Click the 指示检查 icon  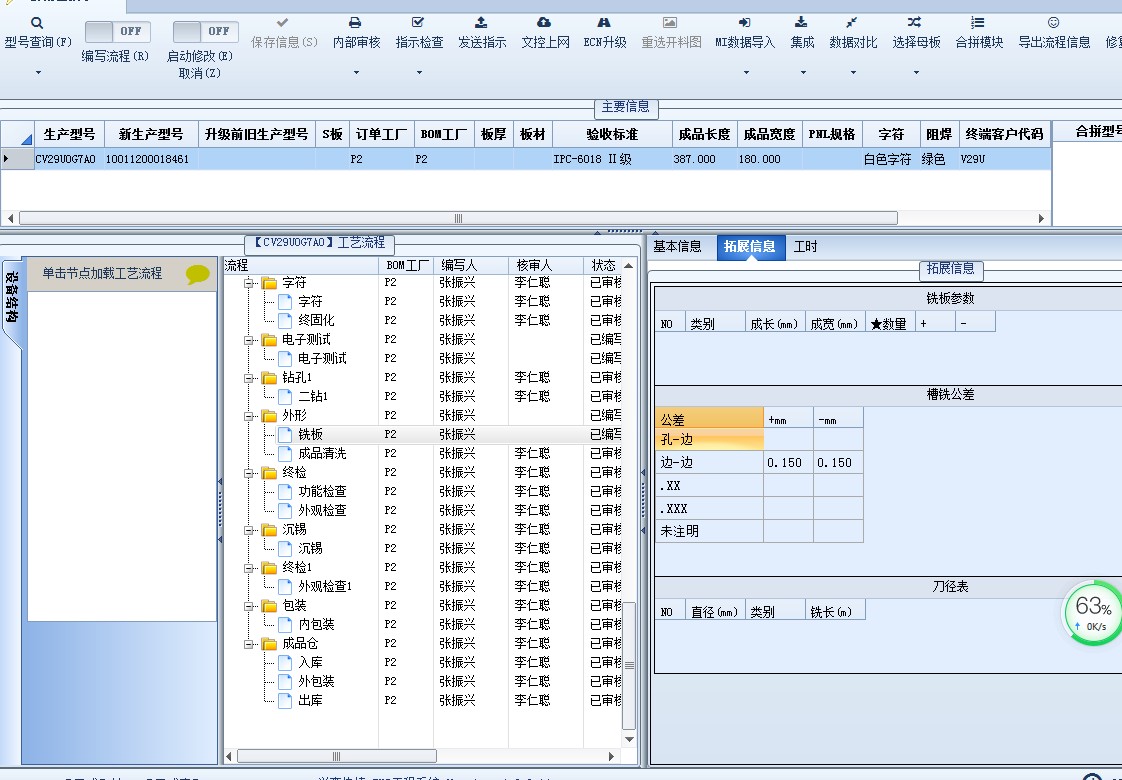(x=419, y=23)
